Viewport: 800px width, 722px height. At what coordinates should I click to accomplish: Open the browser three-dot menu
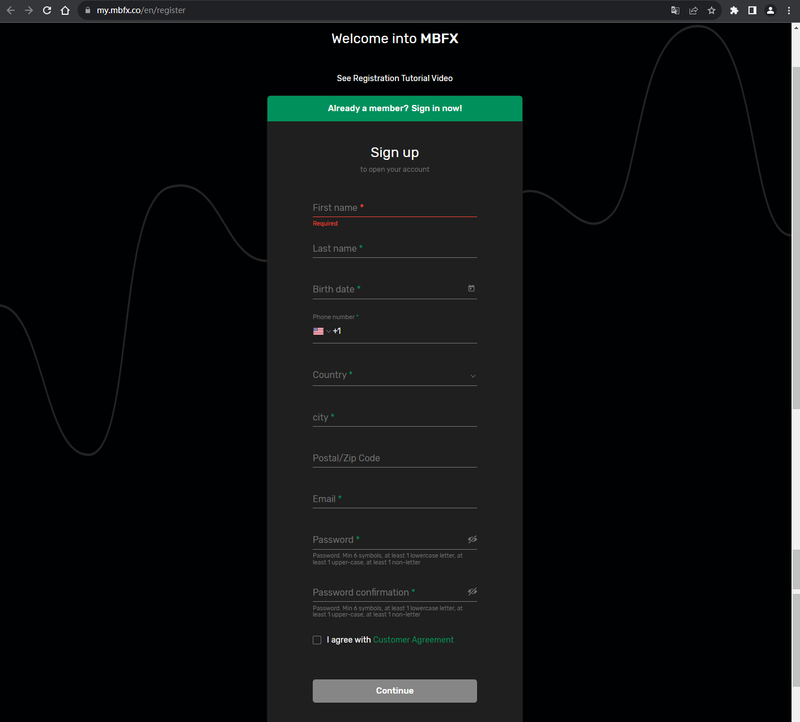click(789, 10)
